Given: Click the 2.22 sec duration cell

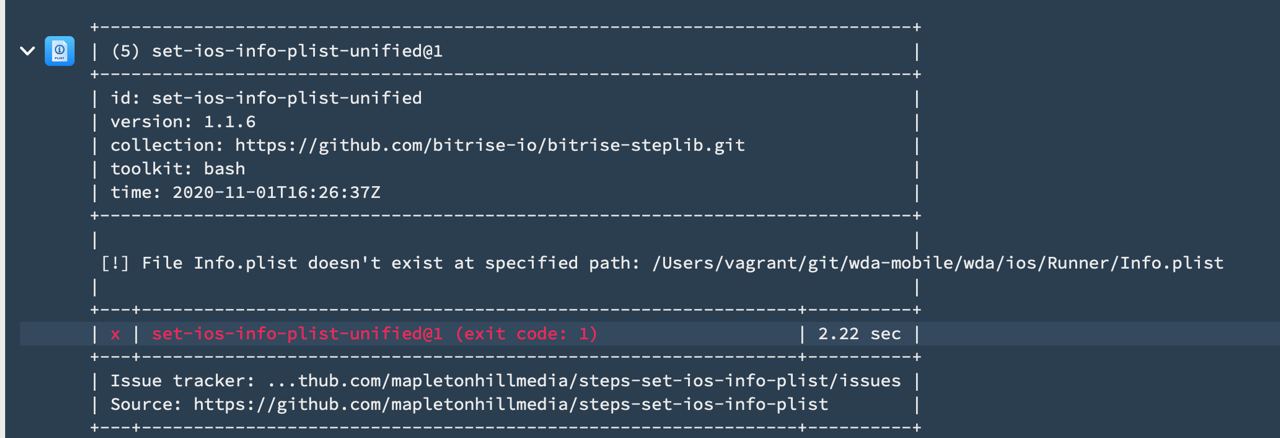Looking at the screenshot, I should [859, 334].
